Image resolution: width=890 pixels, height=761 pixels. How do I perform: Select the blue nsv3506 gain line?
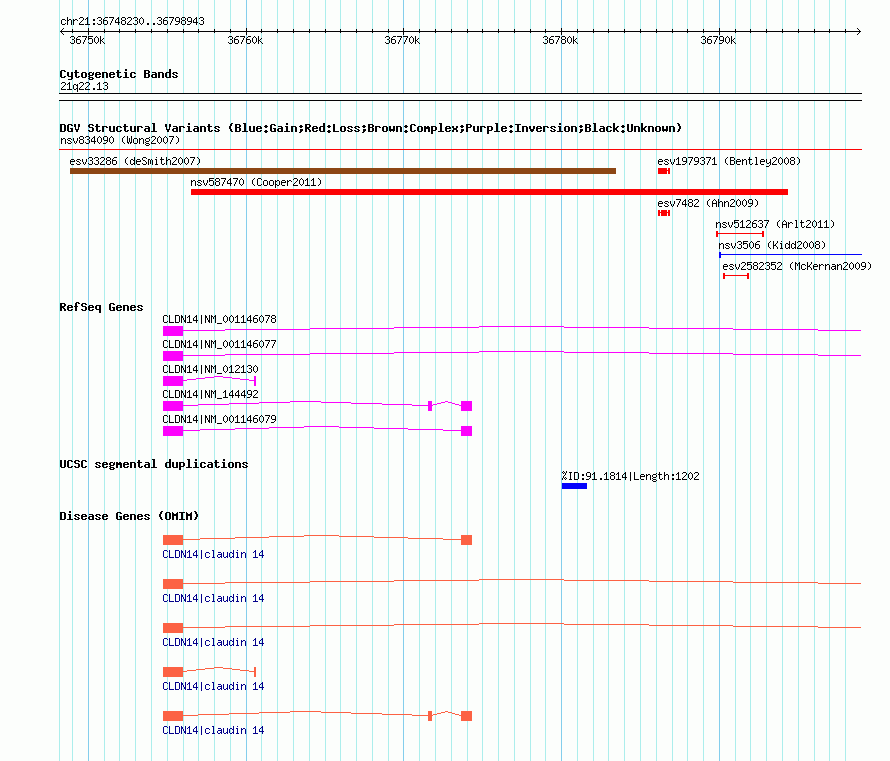pos(791,255)
